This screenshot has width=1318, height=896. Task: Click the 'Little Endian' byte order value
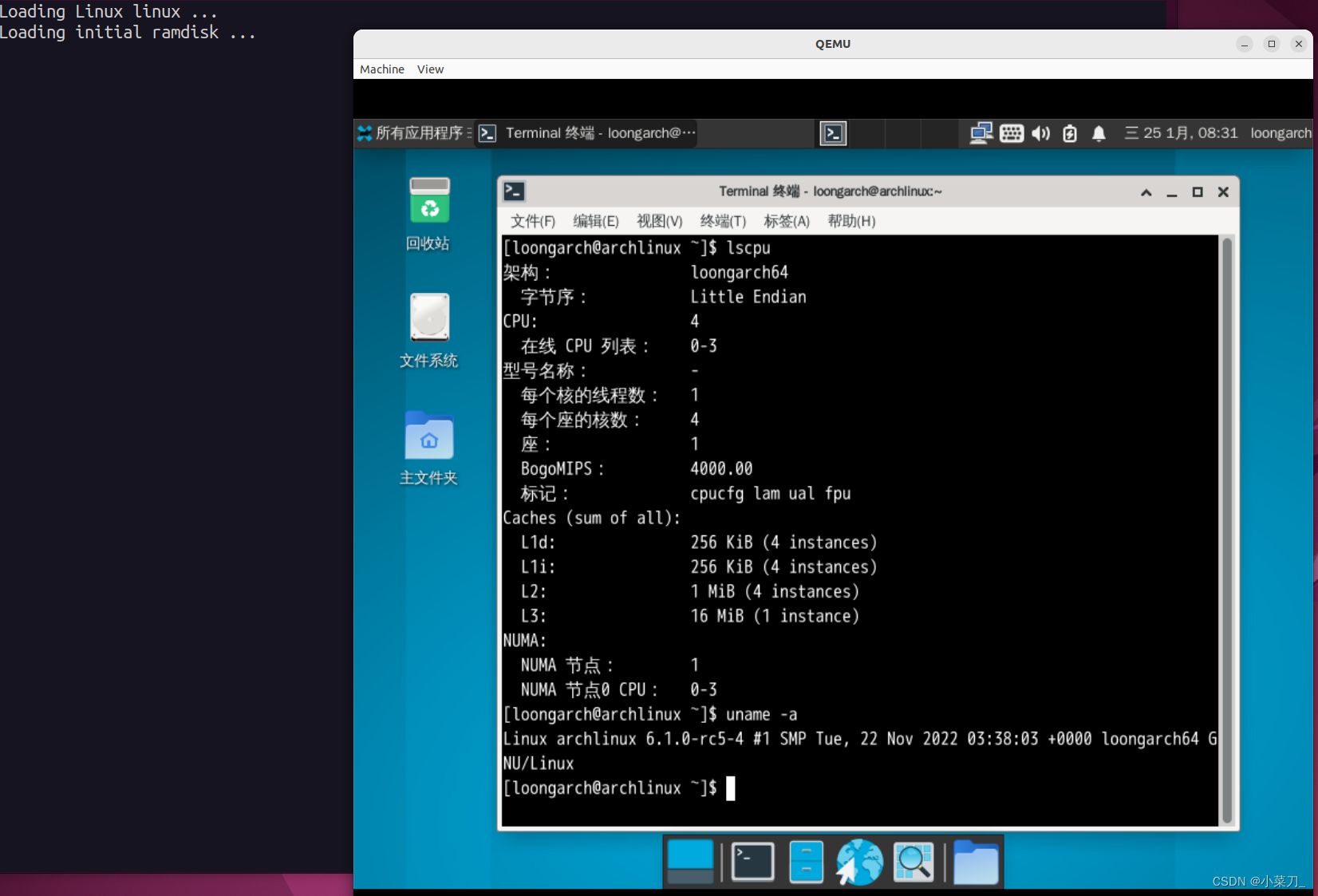point(748,297)
